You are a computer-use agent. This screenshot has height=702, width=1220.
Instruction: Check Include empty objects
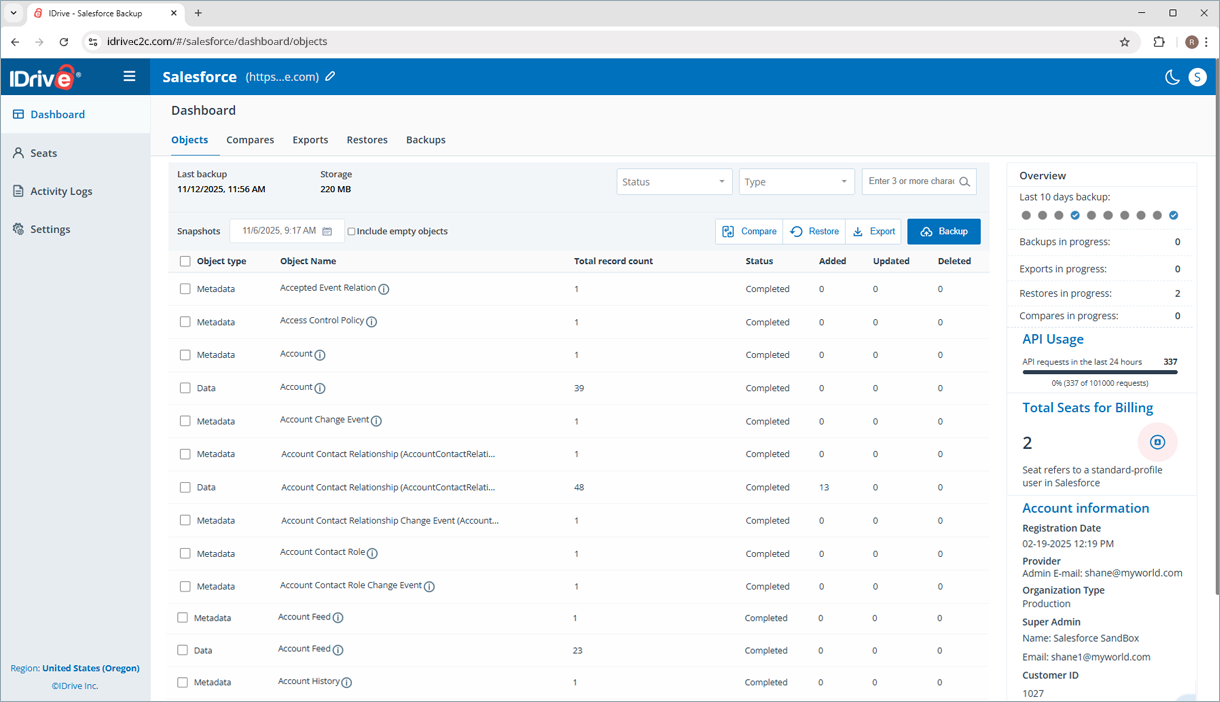[351, 231]
